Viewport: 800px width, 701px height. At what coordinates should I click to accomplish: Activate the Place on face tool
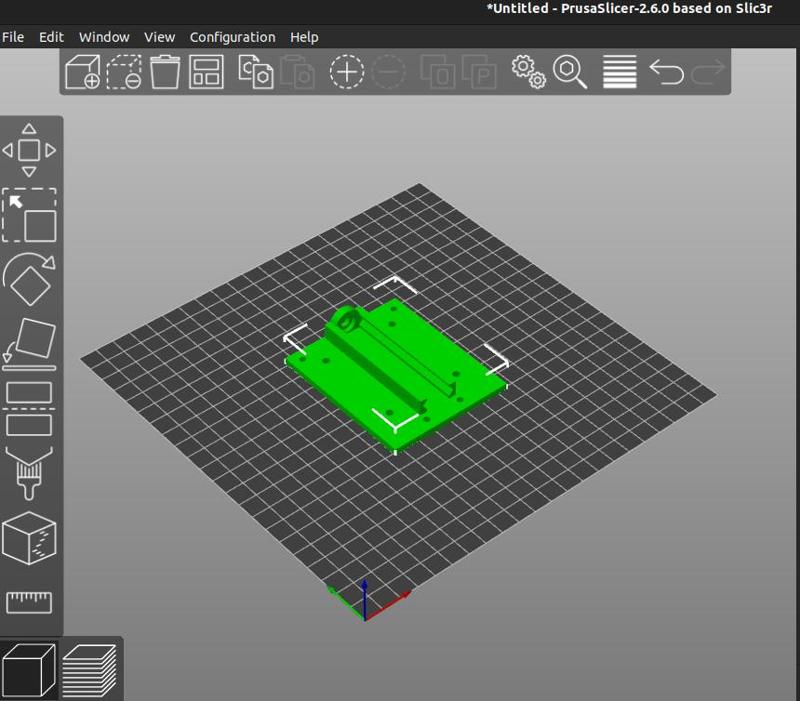point(29,343)
